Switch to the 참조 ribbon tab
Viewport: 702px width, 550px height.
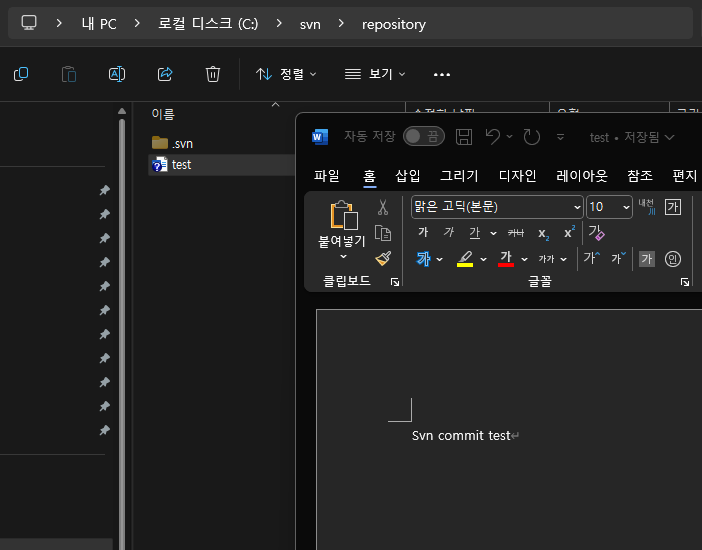tap(640, 176)
